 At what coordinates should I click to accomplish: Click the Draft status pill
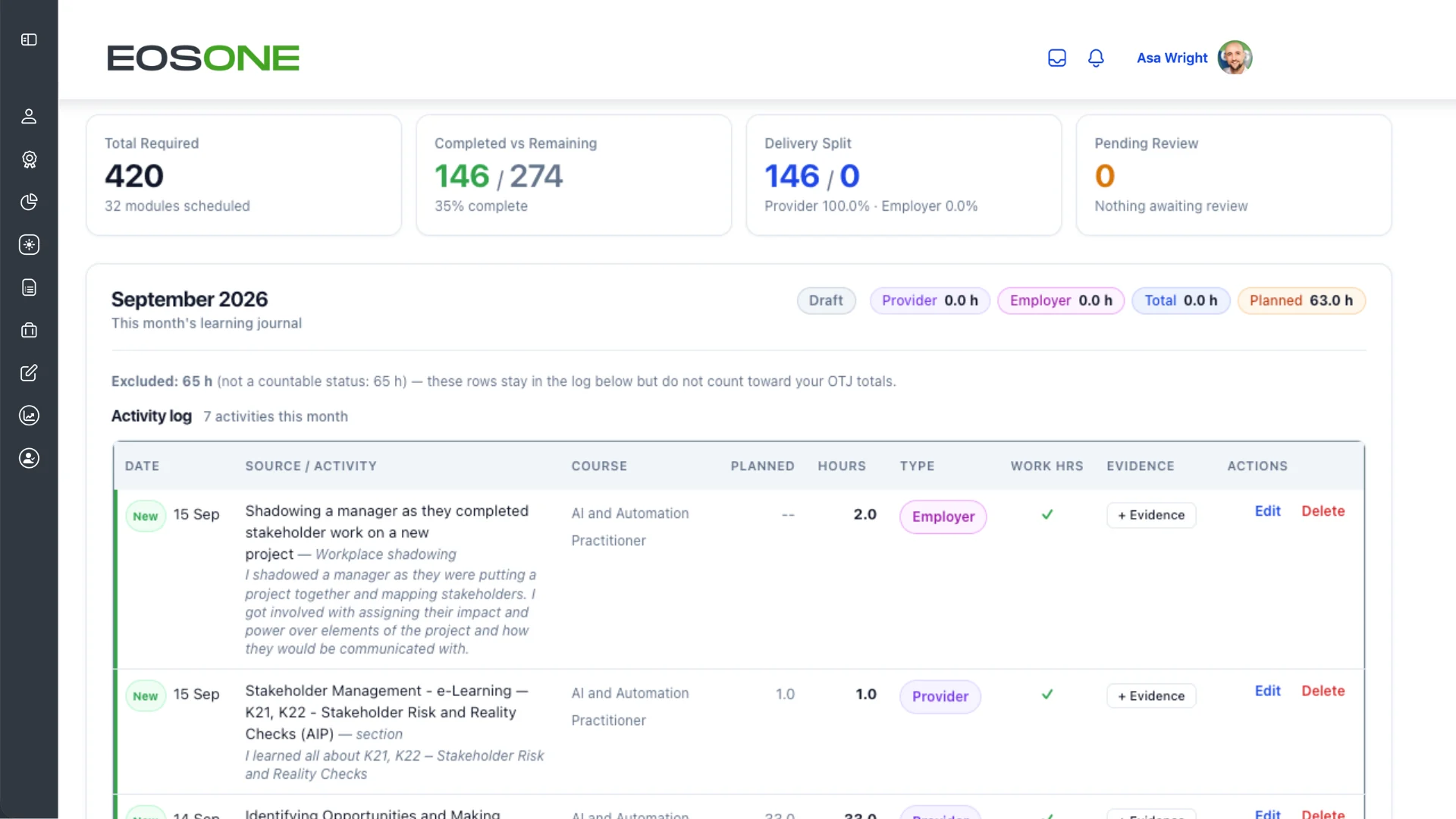tap(826, 300)
